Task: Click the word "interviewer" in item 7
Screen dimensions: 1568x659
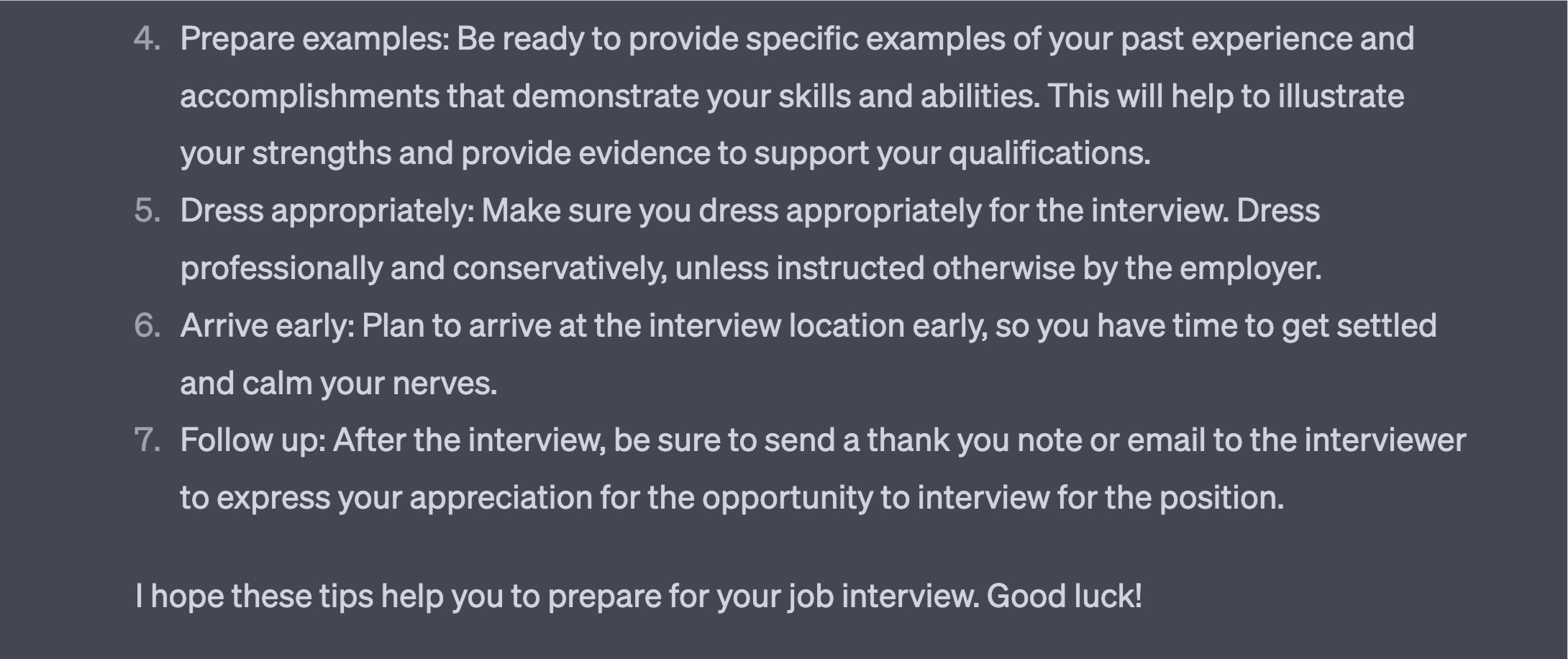Action: [x=1385, y=440]
